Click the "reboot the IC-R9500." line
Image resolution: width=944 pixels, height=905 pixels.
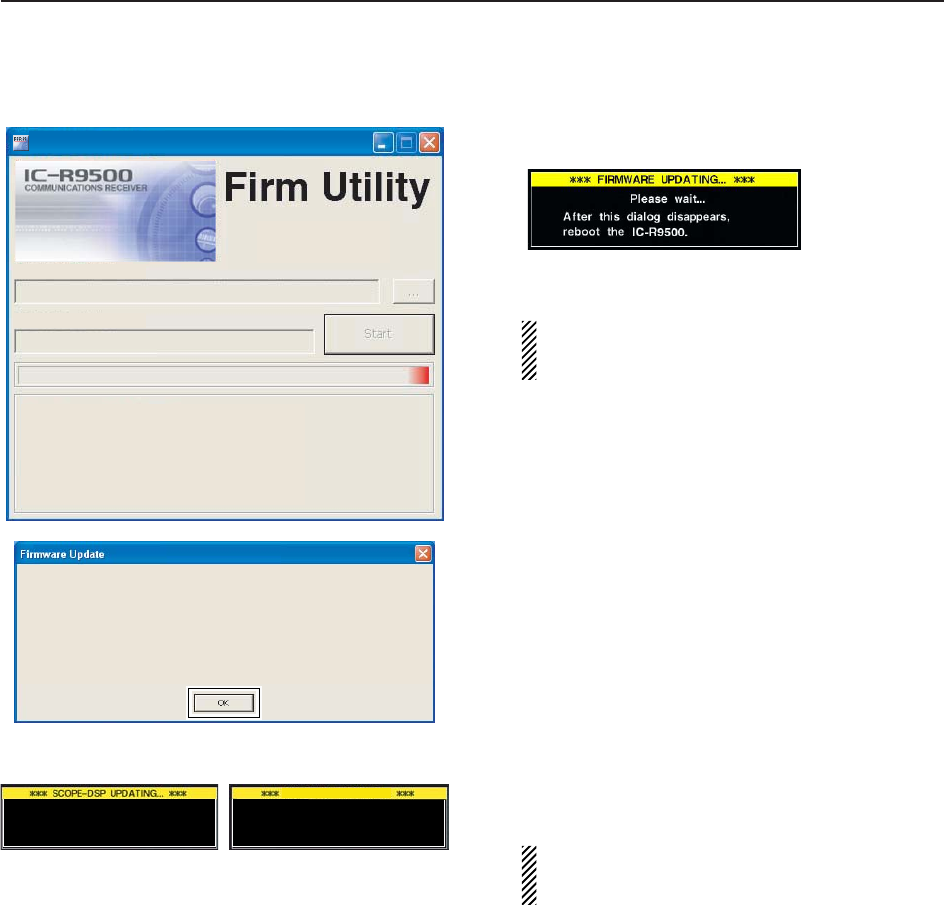[625, 232]
